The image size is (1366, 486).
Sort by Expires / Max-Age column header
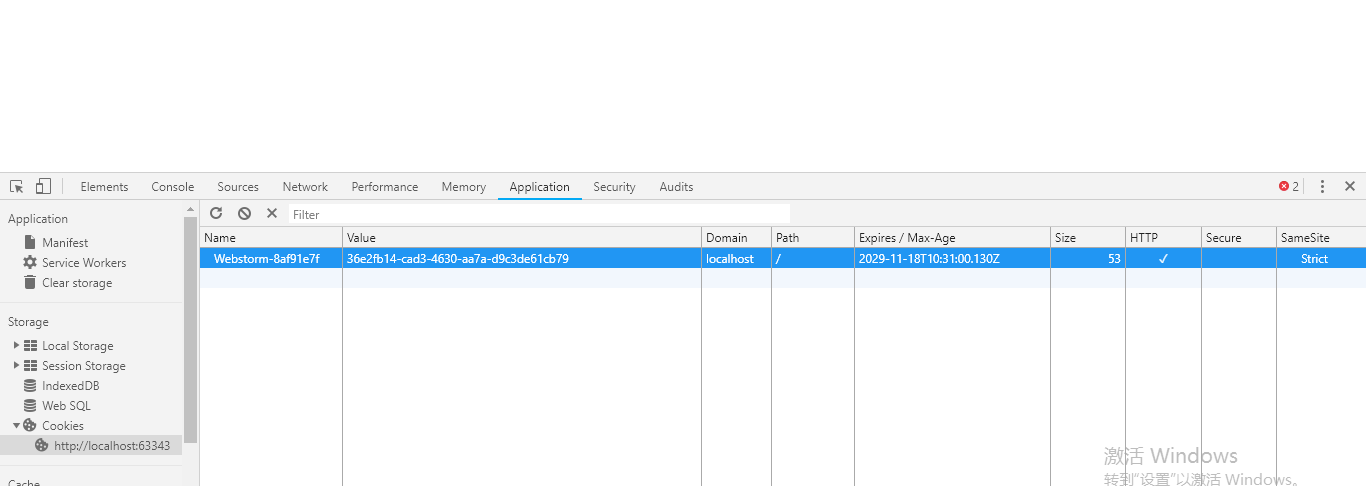[x=952, y=238]
